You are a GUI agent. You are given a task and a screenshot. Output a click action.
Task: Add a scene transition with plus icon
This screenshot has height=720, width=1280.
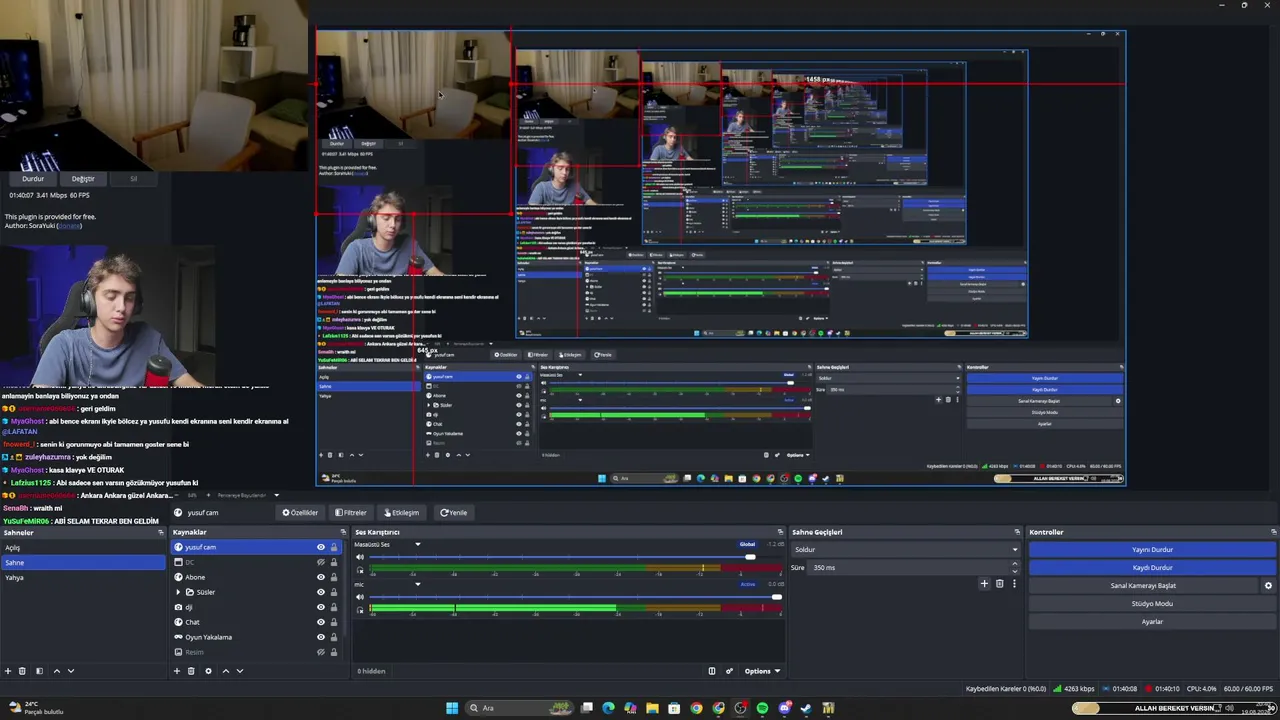(984, 584)
